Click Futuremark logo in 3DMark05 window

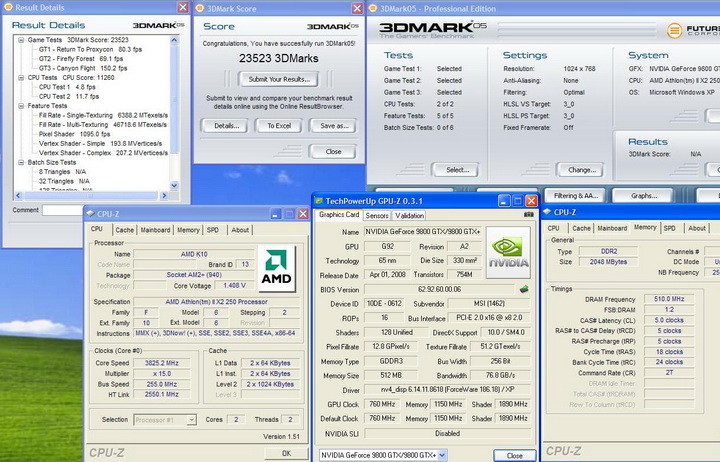coord(674,31)
